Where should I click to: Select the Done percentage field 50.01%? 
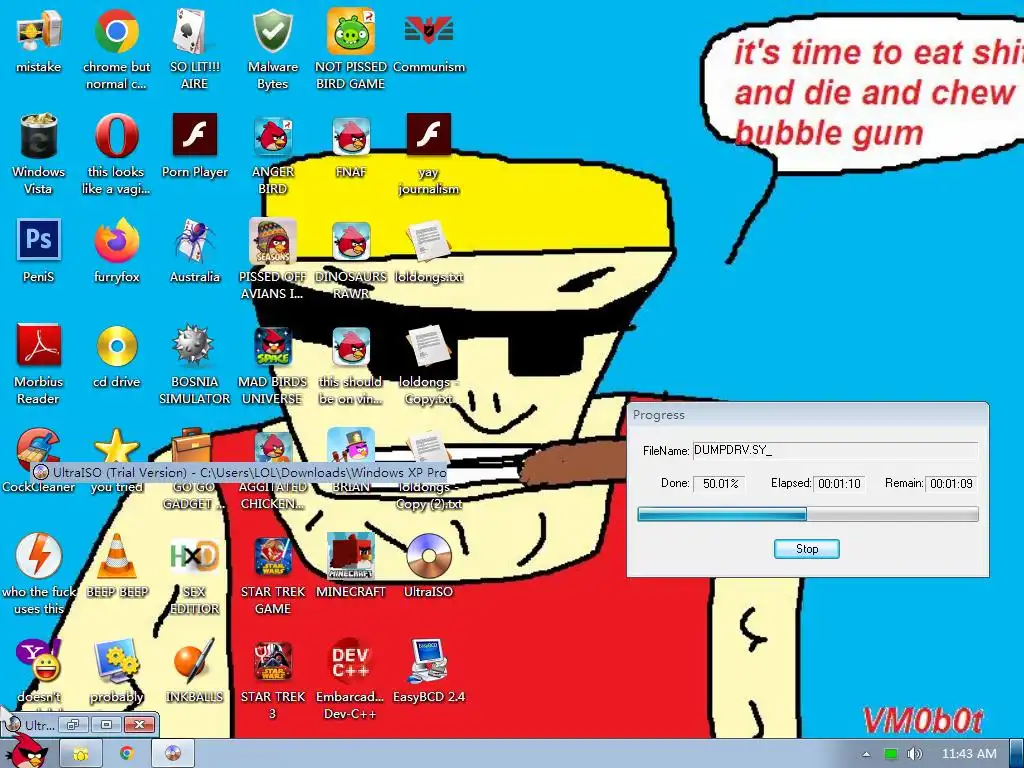pyautogui.click(x=720, y=483)
